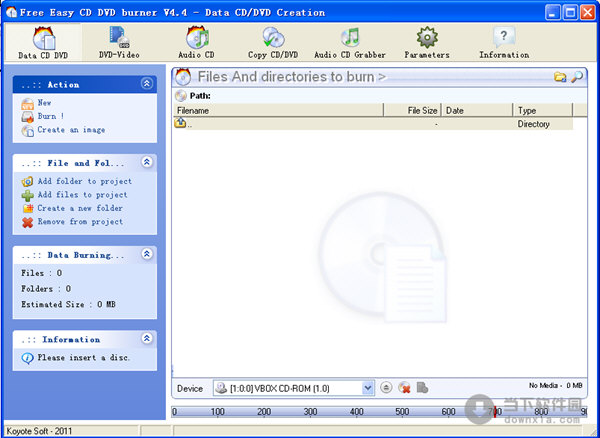Image resolution: width=600 pixels, height=438 pixels.
Task: Click the folder icon in files header
Action: point(560,77)
